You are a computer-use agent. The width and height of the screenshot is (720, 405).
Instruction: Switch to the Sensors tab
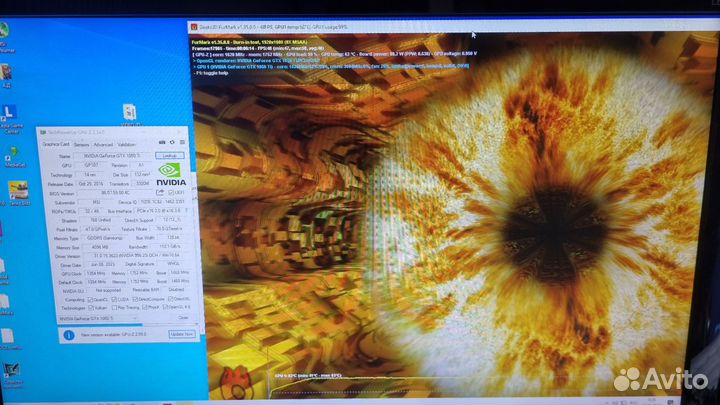(81, 144)
